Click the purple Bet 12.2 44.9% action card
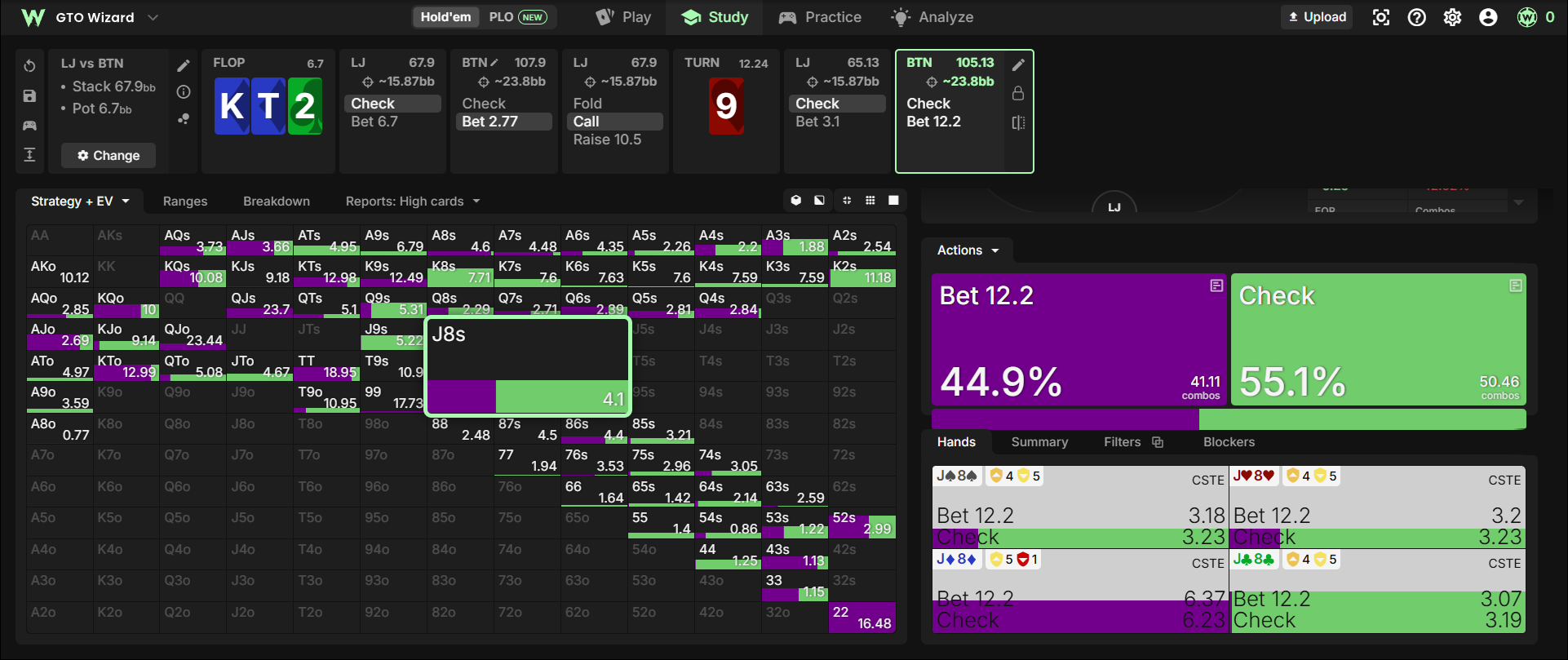Viewport: 1568px width, 660px height. click(x=1079, y=339)
